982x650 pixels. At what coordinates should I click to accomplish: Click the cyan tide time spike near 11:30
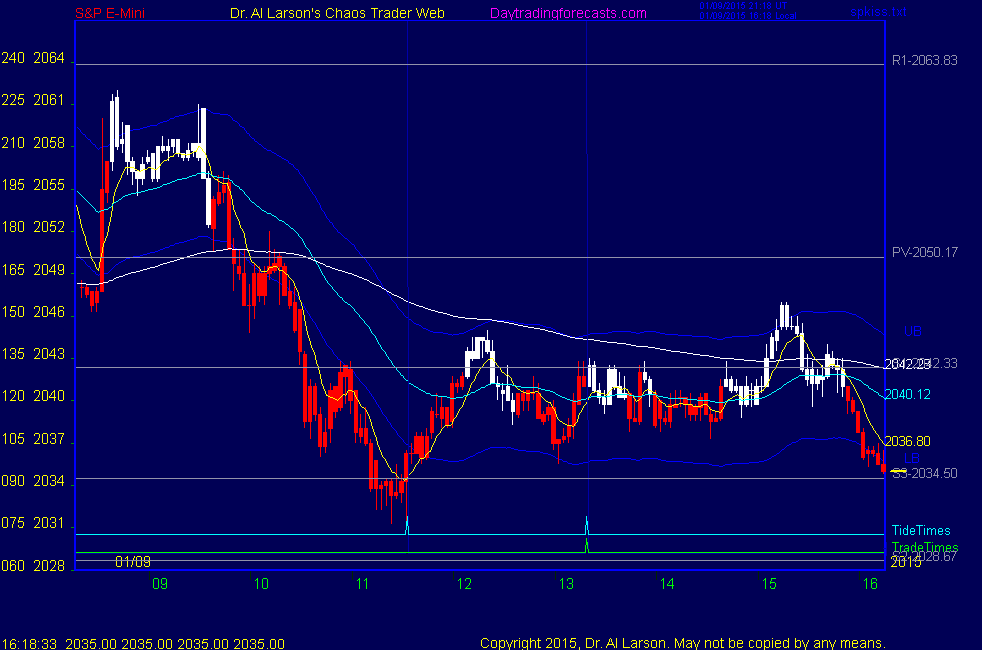click(407, 525)
